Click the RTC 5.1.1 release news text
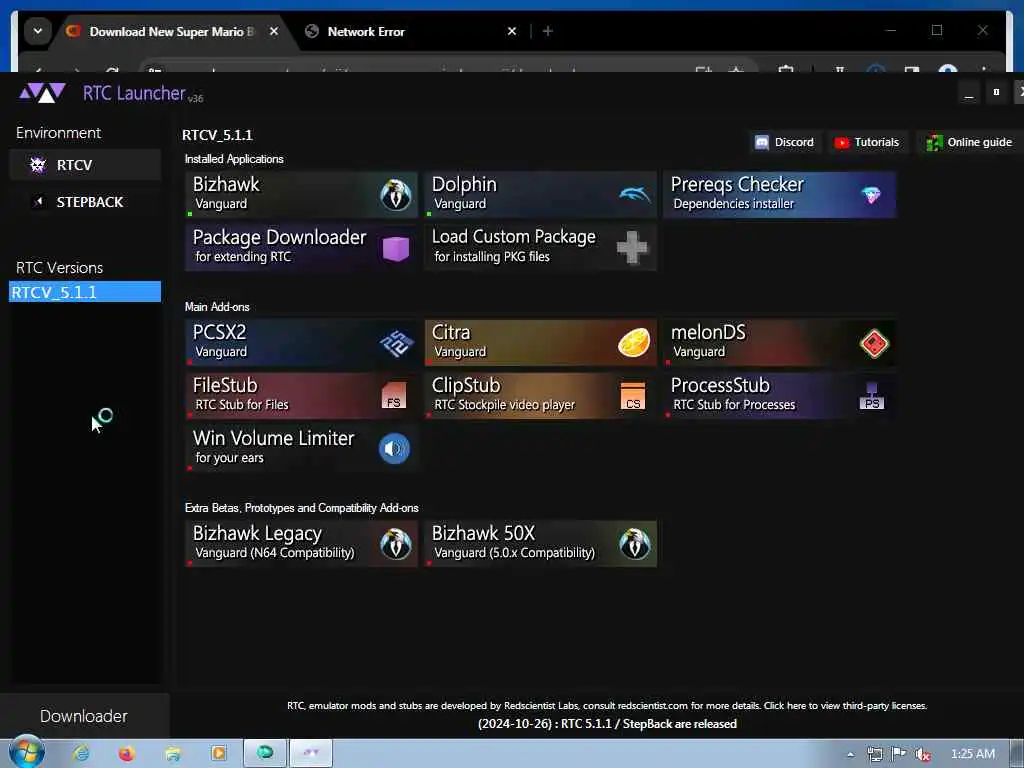Image resolution: width=1024 pixels, height=768 pixels. 607,724
